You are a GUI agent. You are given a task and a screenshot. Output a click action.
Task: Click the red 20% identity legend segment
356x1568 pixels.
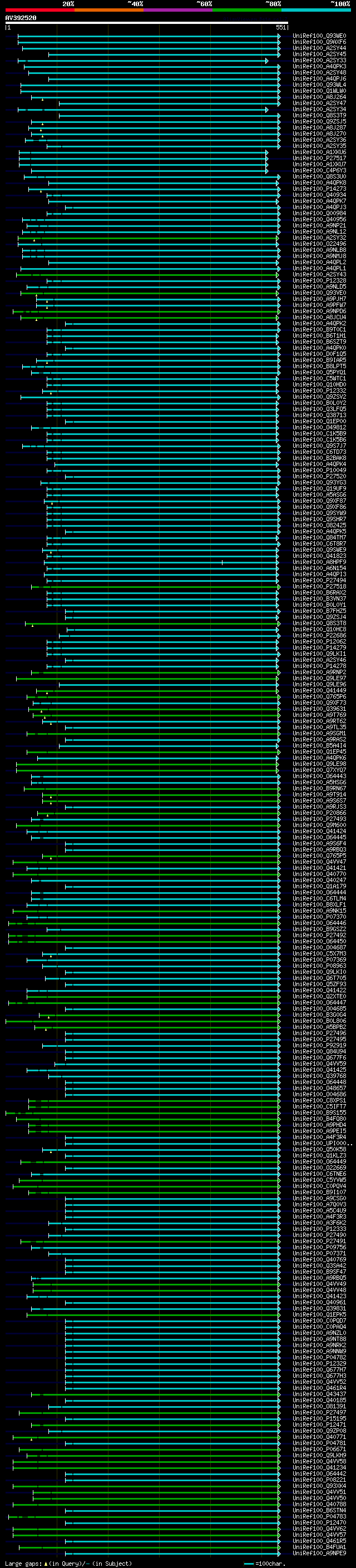tap(39, 10)
